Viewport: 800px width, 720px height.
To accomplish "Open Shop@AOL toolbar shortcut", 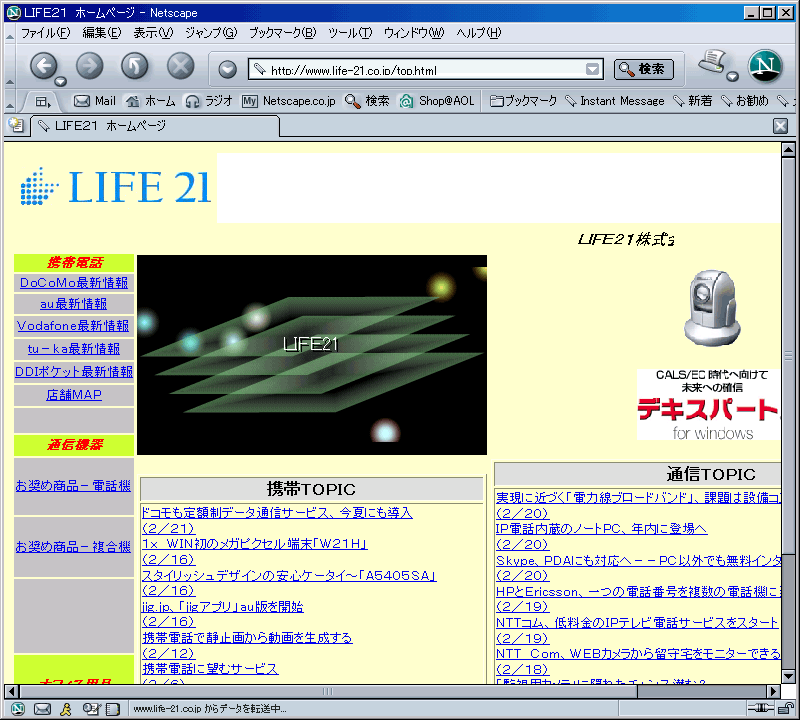I will click(x=437, y=101).
